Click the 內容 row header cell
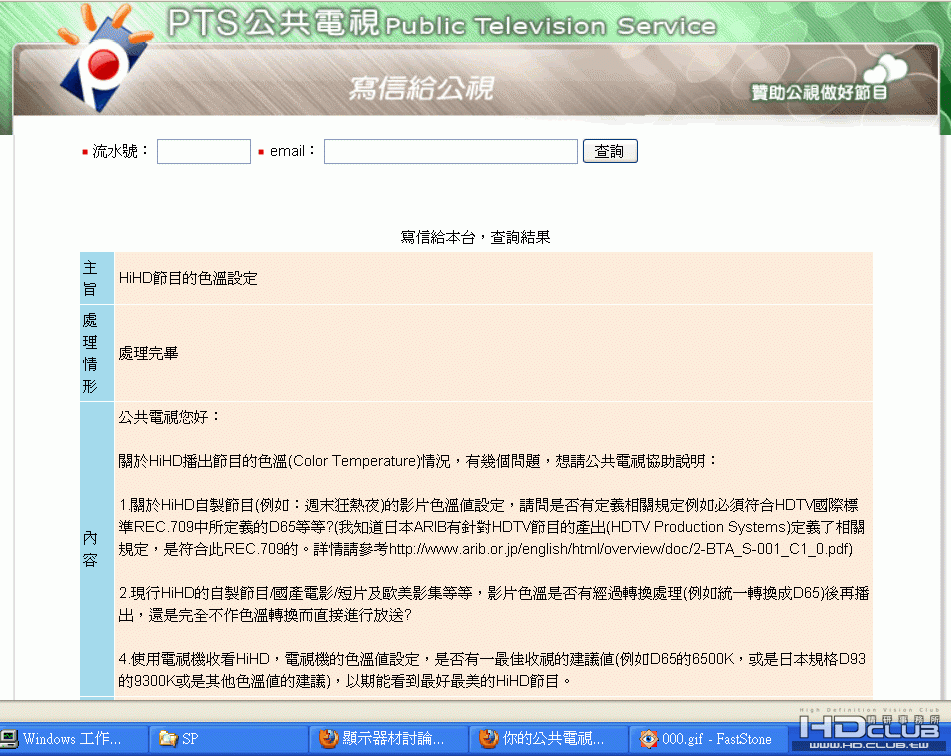The width and height of the screenshot is (951, 756). click(97, 549)
